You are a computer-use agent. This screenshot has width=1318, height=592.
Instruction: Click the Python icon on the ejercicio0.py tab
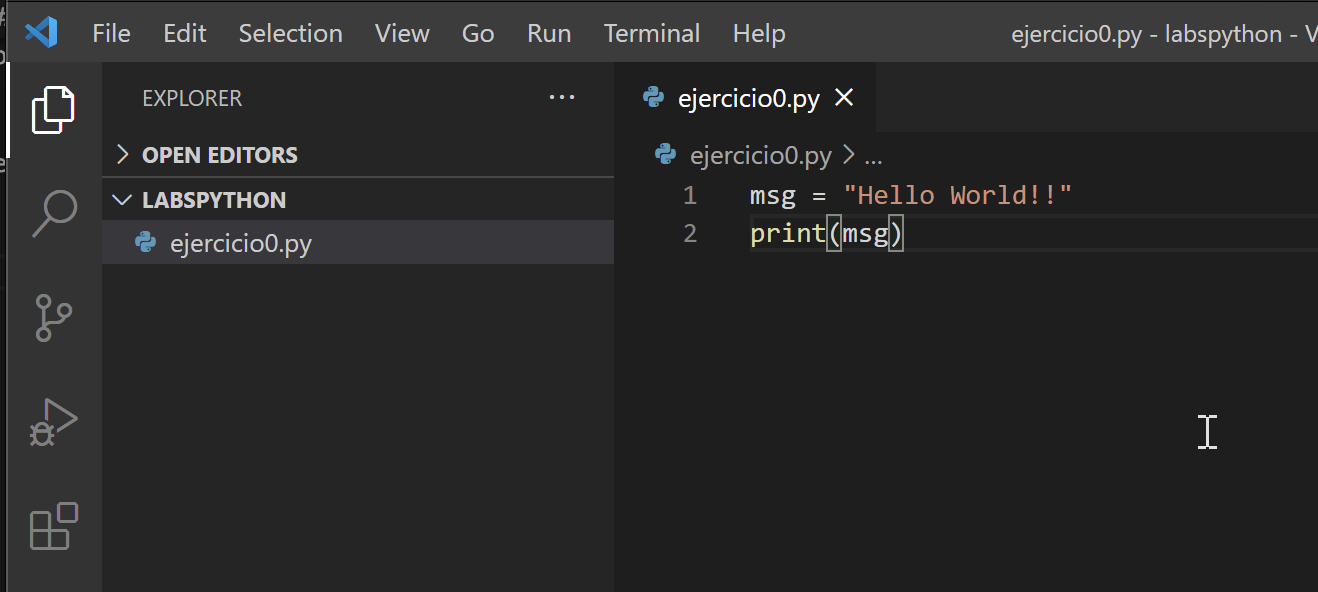(x=652, y=97)
